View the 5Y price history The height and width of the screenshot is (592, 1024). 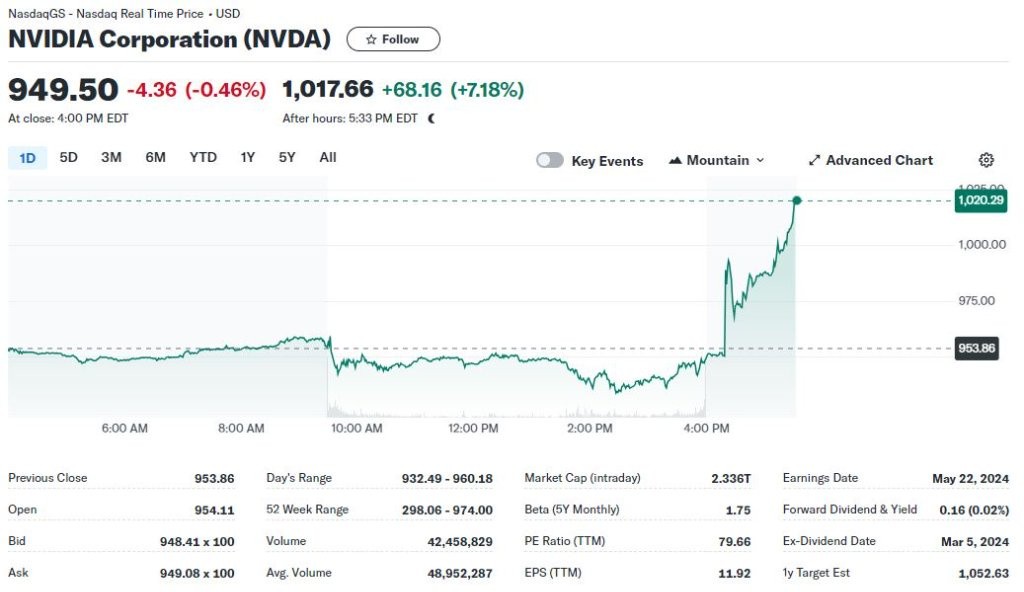(287, 157)
